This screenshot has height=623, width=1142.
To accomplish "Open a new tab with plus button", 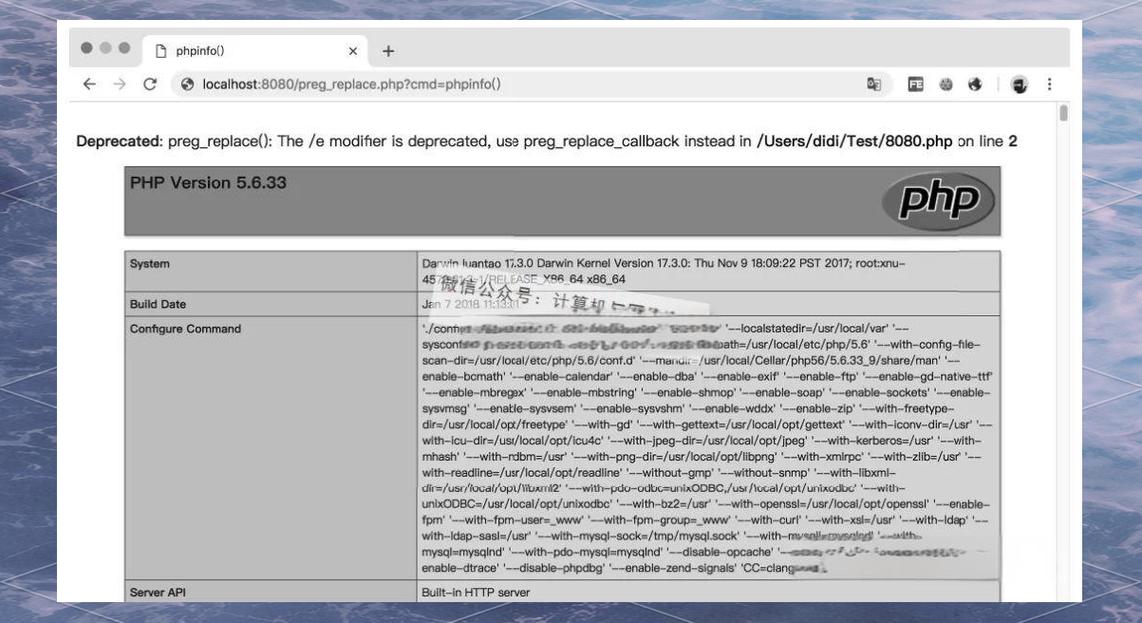I will (x=388, y=51).
